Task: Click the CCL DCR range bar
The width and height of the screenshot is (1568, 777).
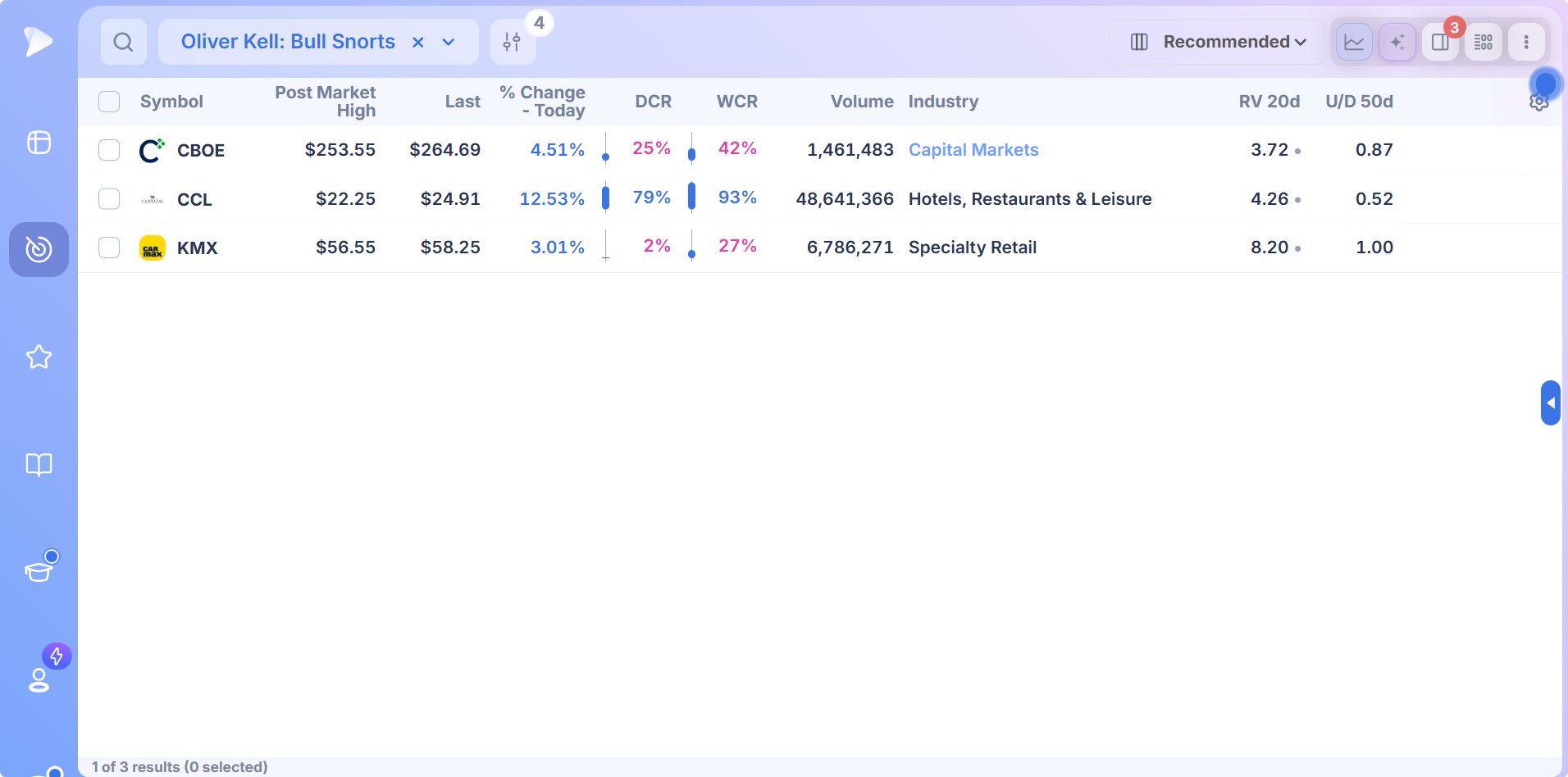Action: (606, 198)
